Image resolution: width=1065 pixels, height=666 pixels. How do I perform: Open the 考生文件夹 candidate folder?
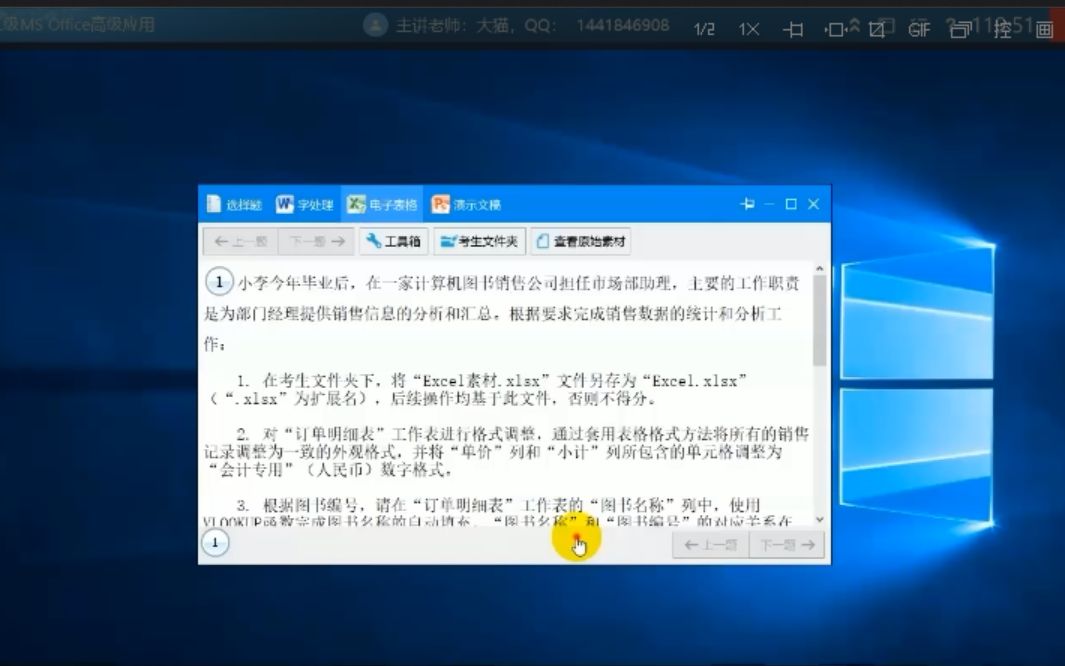click(479, 240)
